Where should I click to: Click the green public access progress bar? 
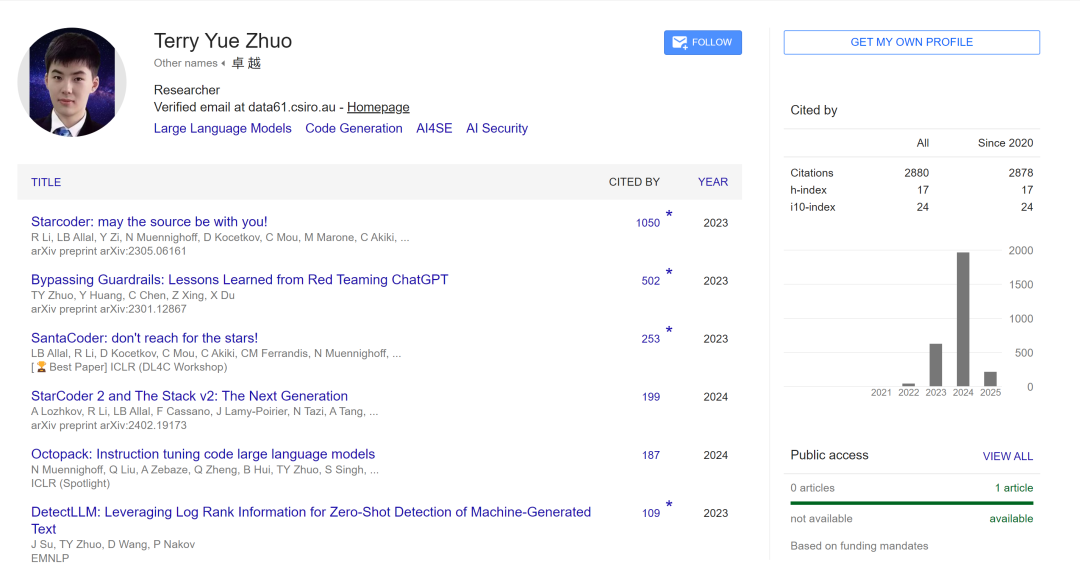pos(911,503)
